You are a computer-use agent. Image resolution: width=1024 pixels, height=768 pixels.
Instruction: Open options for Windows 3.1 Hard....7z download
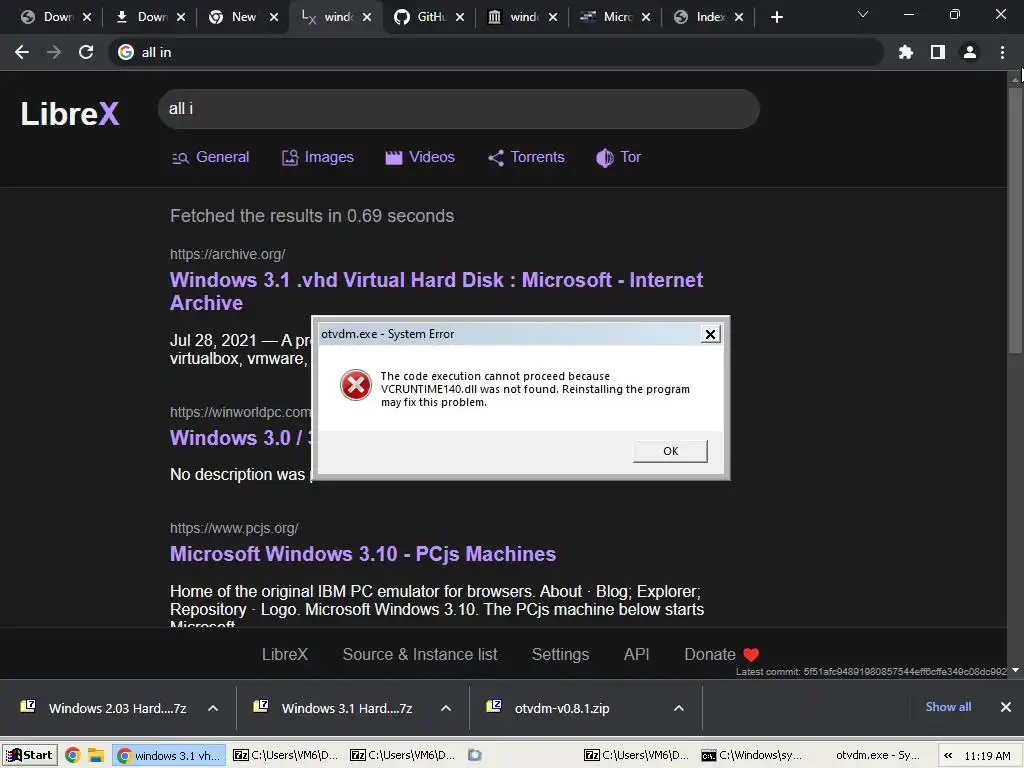[446, 709]
